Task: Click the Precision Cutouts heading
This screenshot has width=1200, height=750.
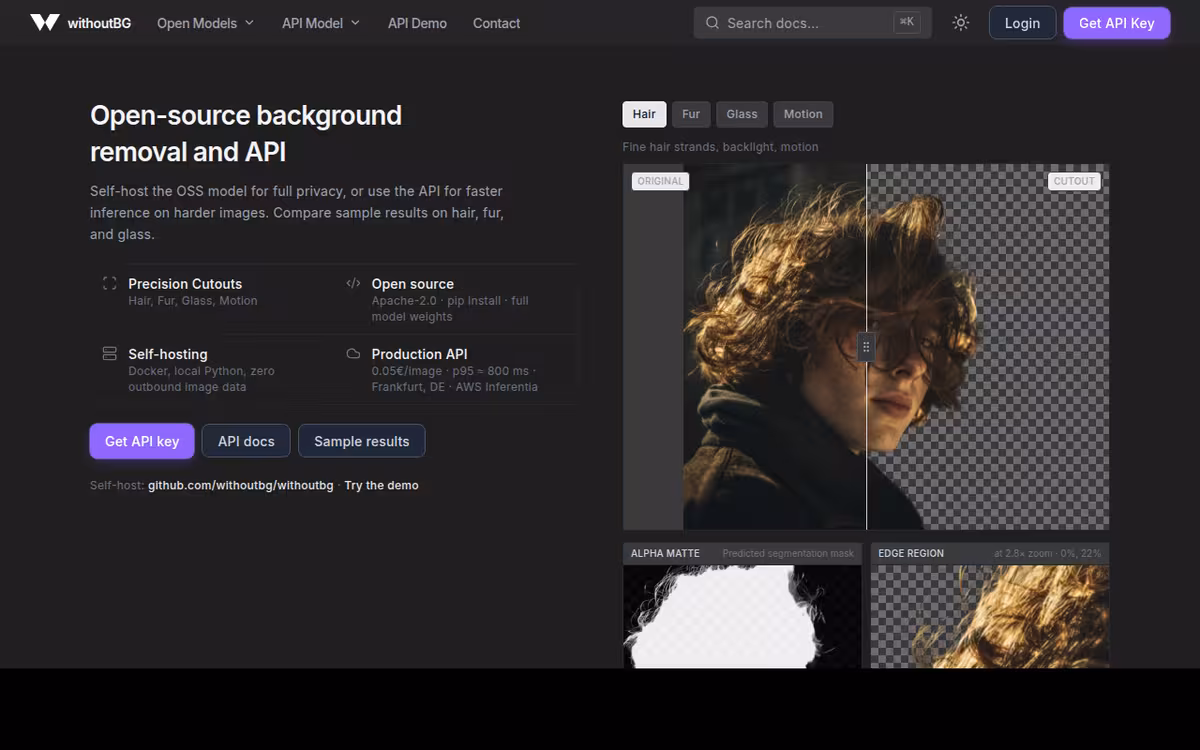Action: (x=185, y=283)
